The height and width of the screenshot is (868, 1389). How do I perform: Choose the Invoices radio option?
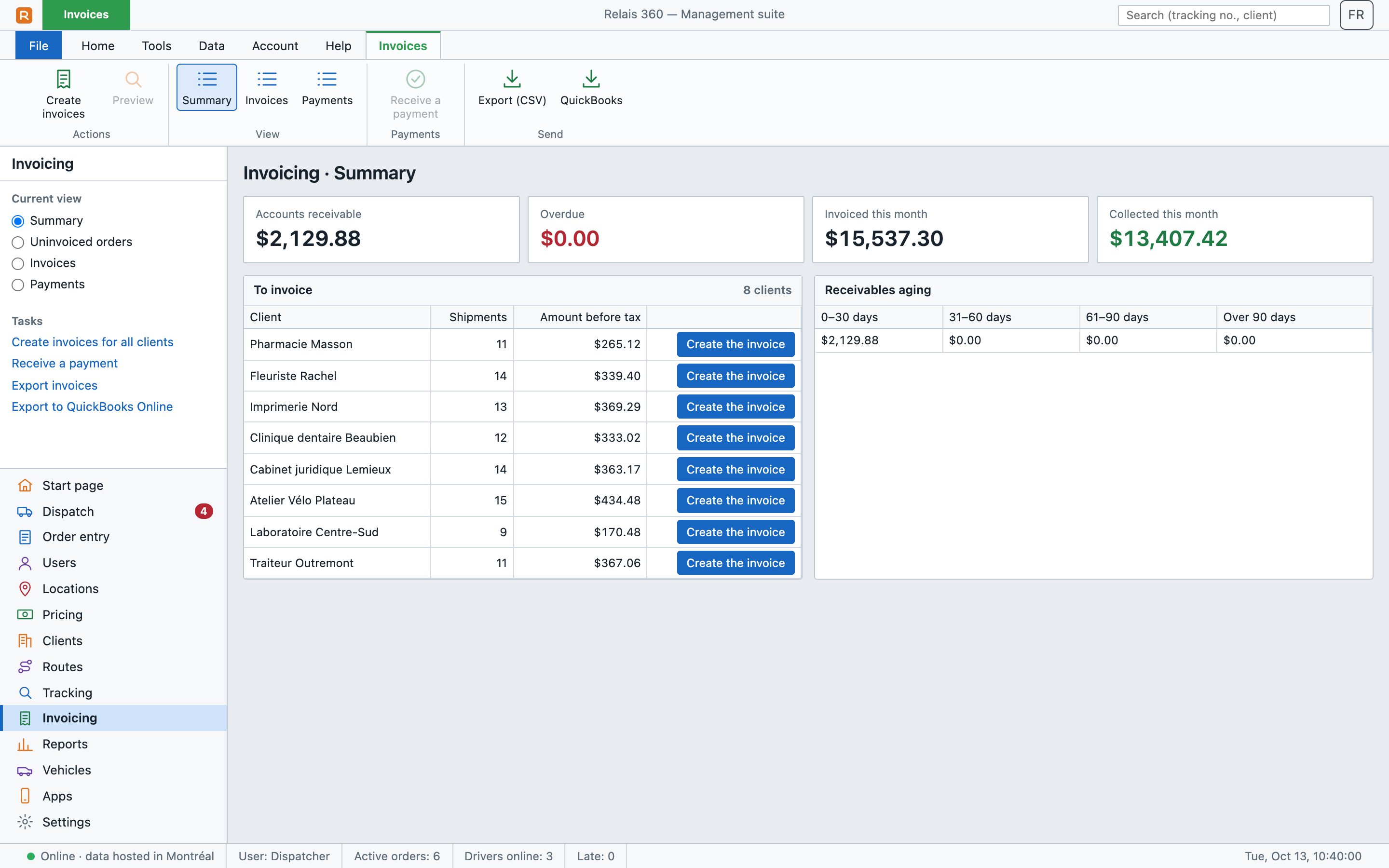coord(18,263)
